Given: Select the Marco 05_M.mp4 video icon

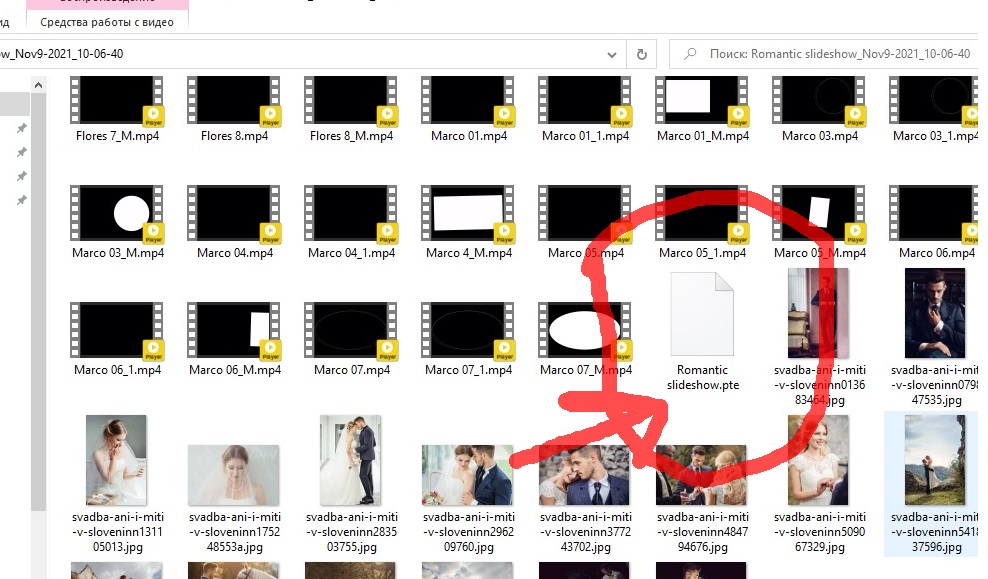Looking at the screenshot, I should tap(819, 213).
